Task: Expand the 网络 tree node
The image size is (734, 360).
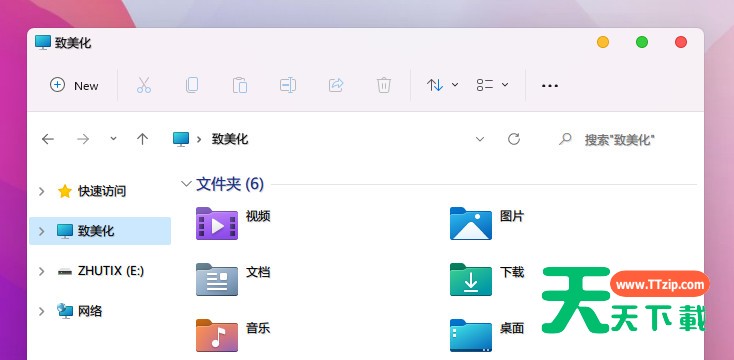Action: (x=42, y=311)
